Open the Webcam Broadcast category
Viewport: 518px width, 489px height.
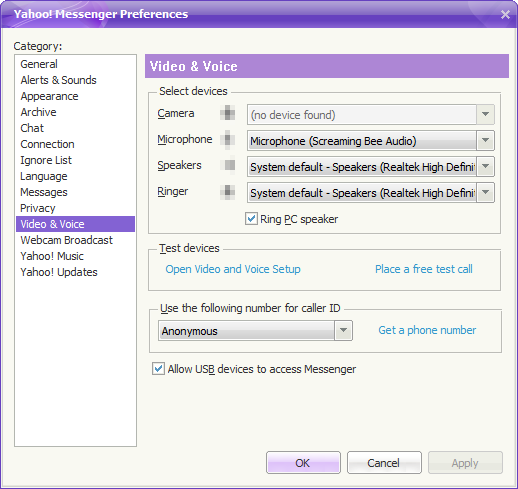click(x=75, y=240)
